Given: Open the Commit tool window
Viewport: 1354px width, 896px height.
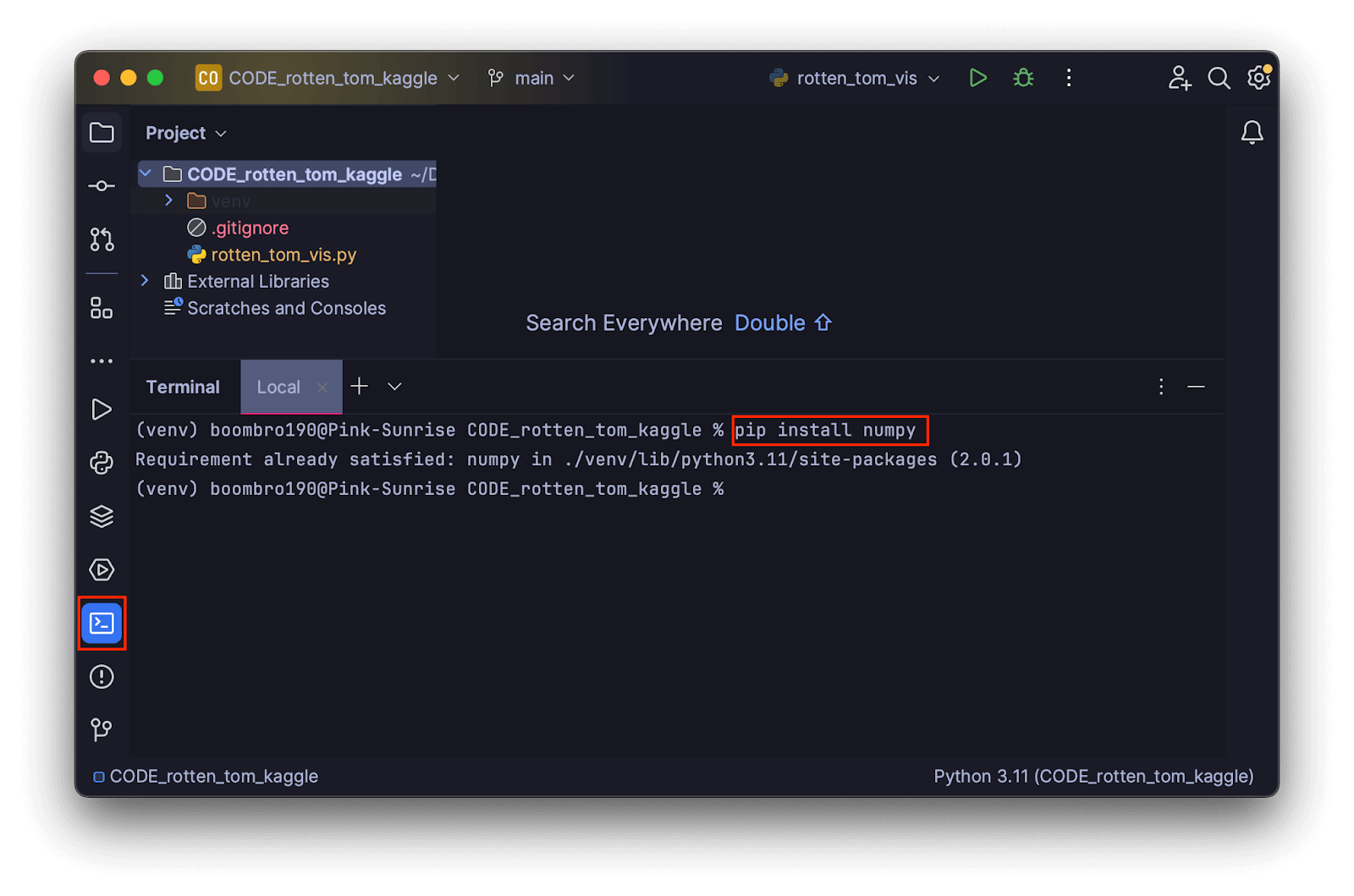Looking at the screenshot, I should point(102,186).
